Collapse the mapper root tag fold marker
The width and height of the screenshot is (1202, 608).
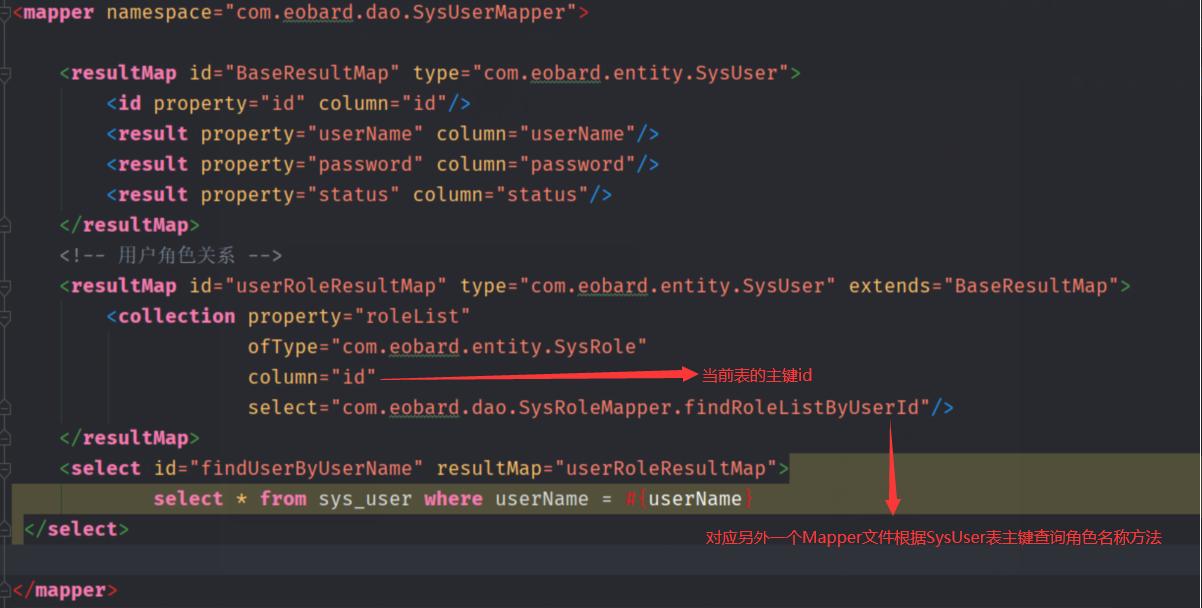(x=5, y=13)
